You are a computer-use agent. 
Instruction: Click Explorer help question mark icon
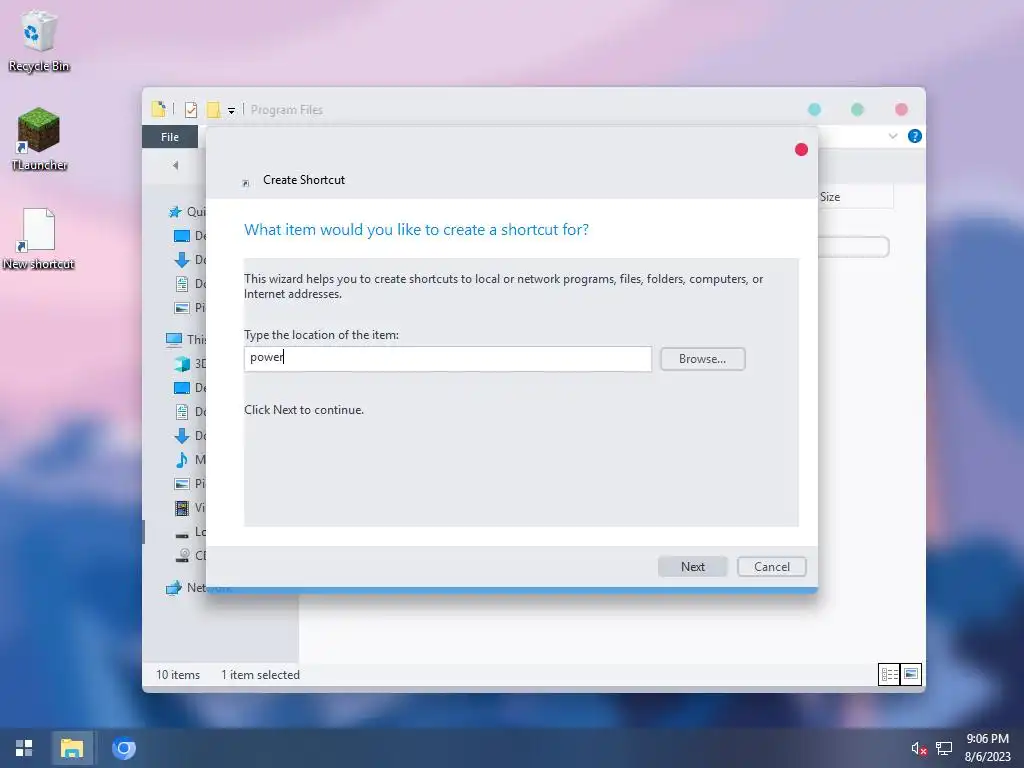pos(914,136)
